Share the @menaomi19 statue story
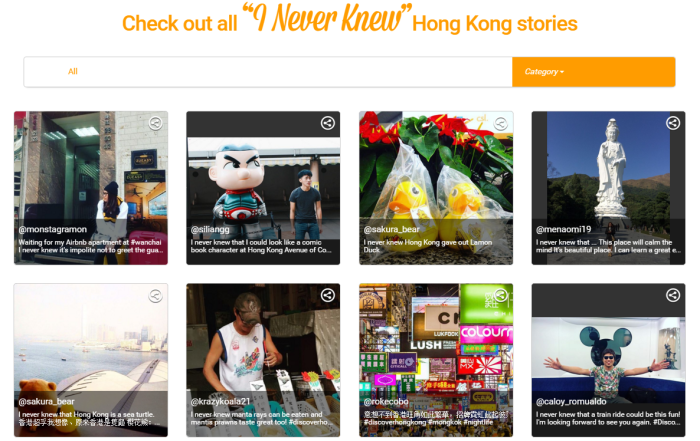This screenshot has height=441, width=700. point(673,123)
